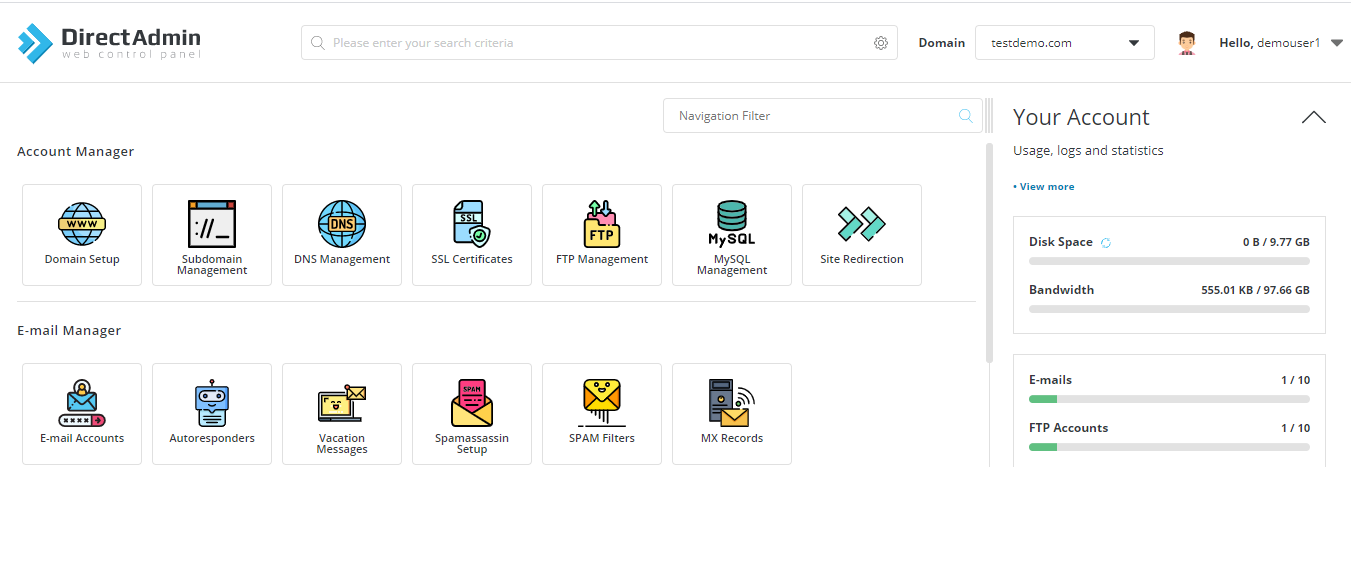Open FTP Management
This screenshot has height=562, width=1351.
602,235
